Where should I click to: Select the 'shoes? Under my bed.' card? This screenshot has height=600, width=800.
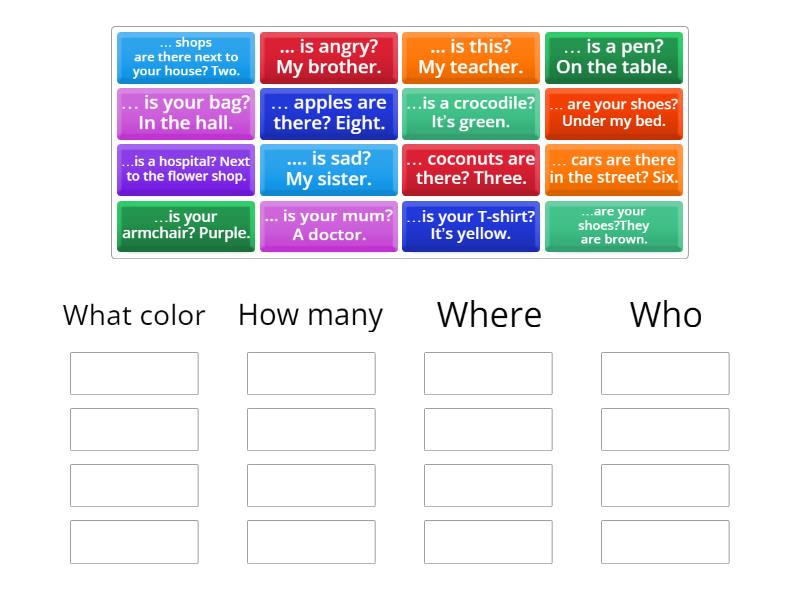pyautogui.click(x=614, y=113)
